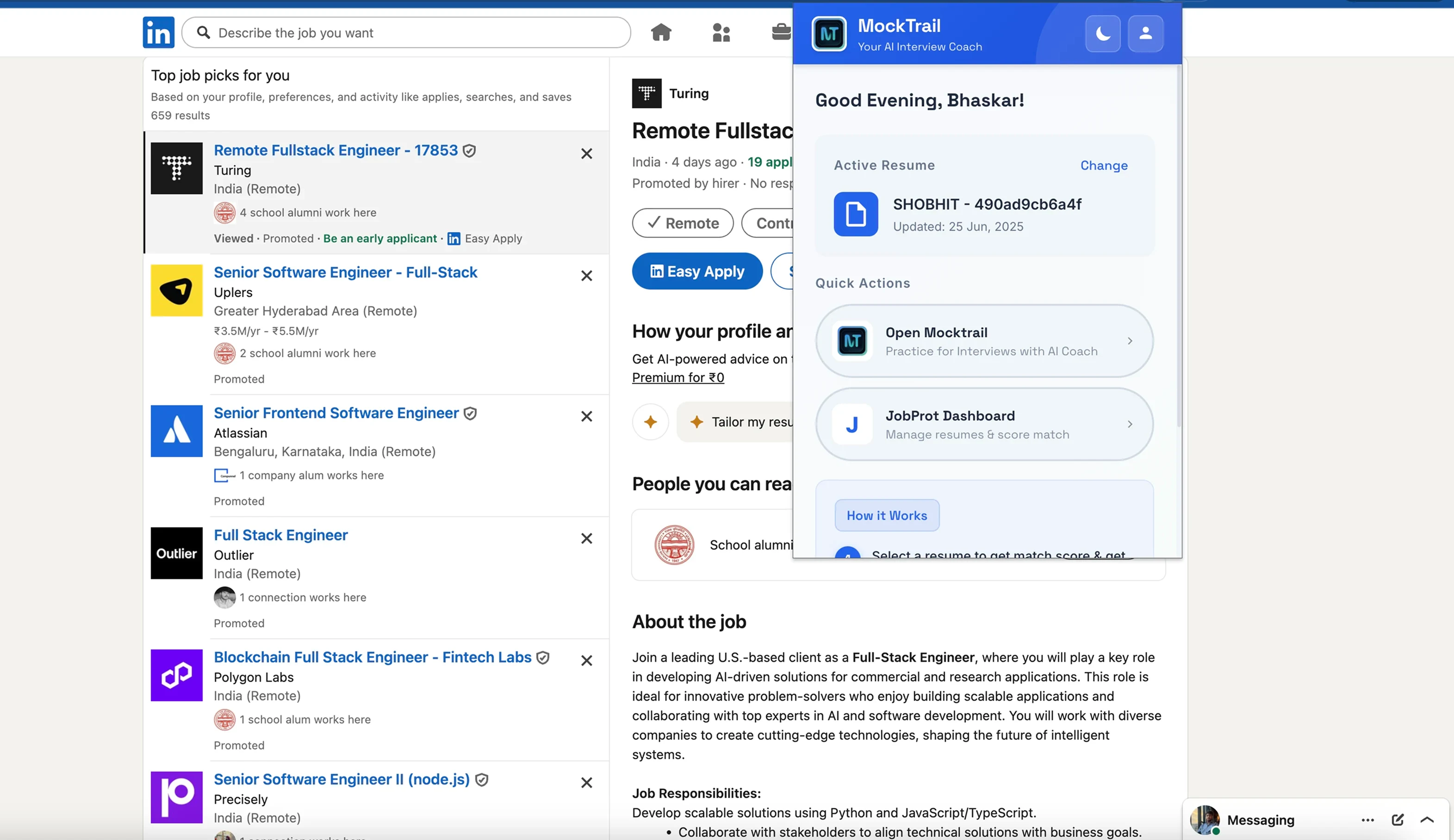This screenshot has width=1454, height=840.
Task: Click Messaging profile avatar
Action: (1205, 820)
